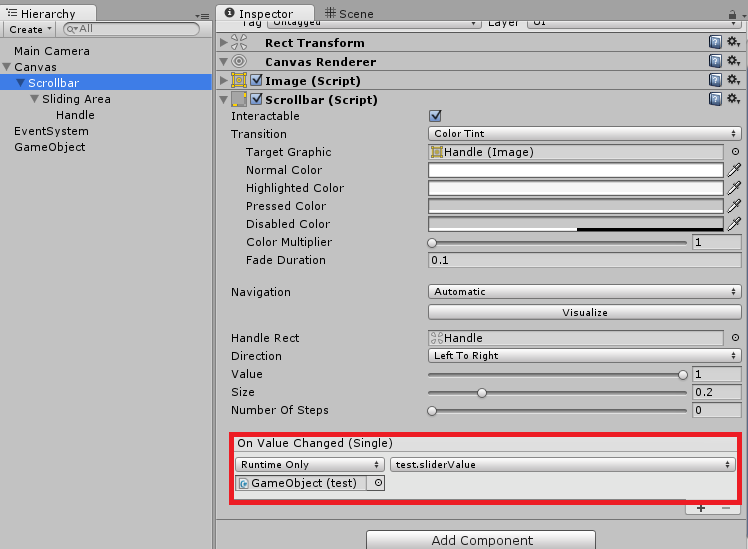The width and height of the screenshot is (748, 549).
Task: Click the Fade Duration input field
Action: coord(584,260)
